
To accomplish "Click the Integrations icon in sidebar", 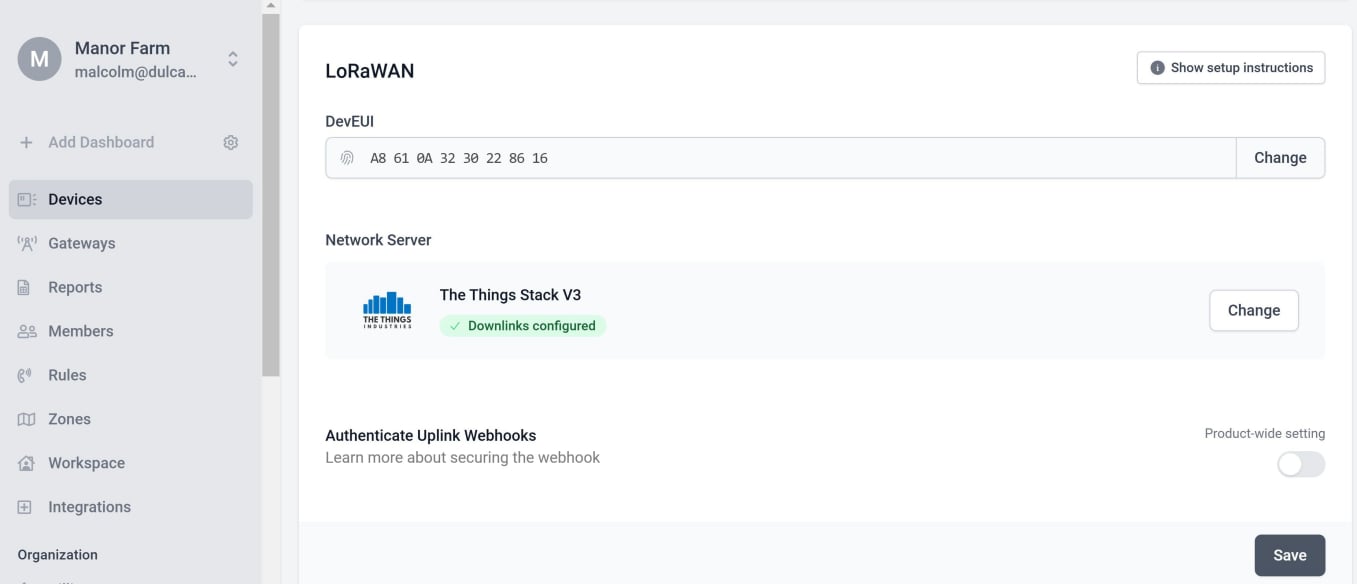I will tap(26, 506).
